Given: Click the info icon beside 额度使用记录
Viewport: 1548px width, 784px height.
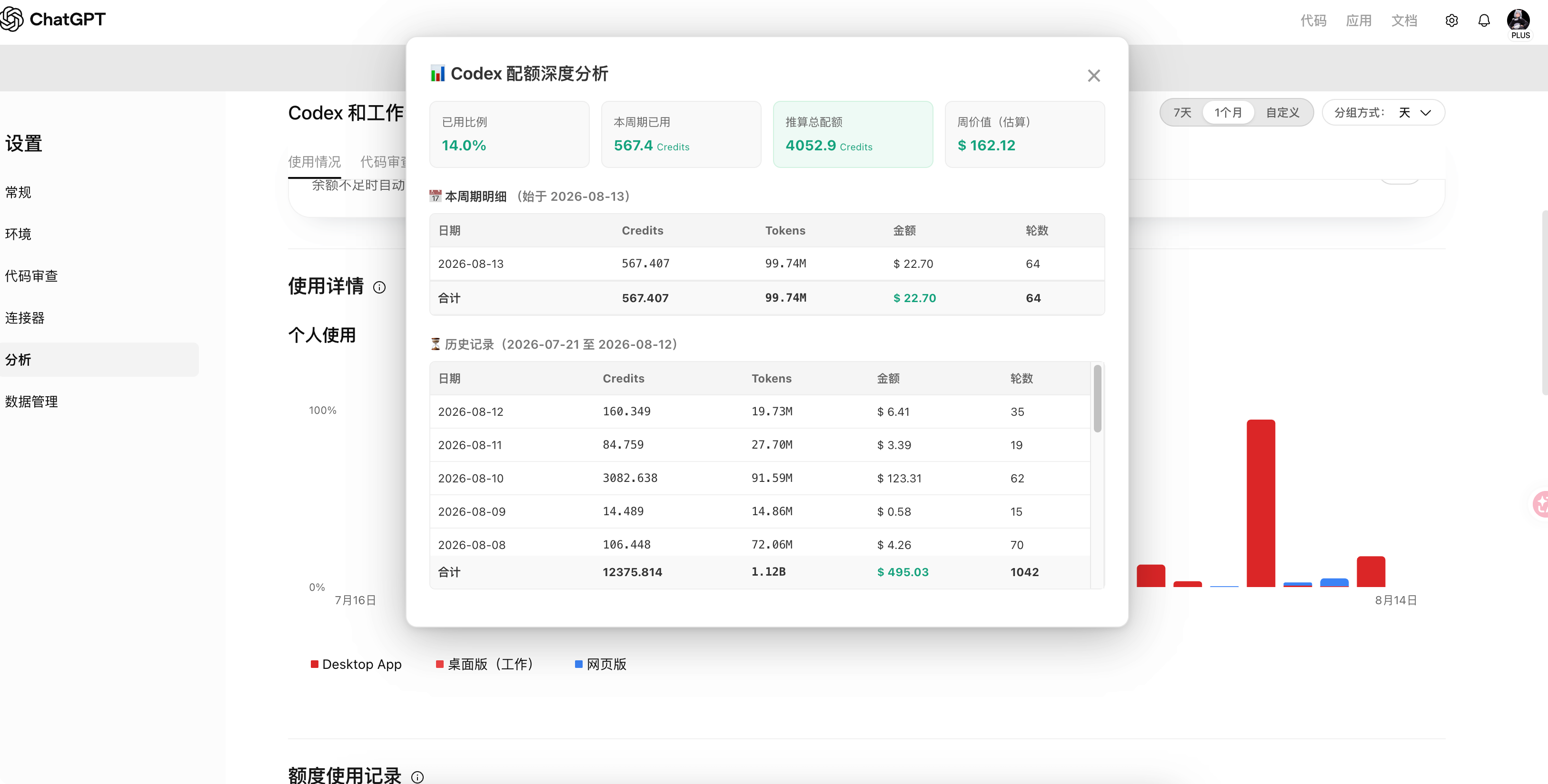Looking at the screenshot, I should coord(417,777).
